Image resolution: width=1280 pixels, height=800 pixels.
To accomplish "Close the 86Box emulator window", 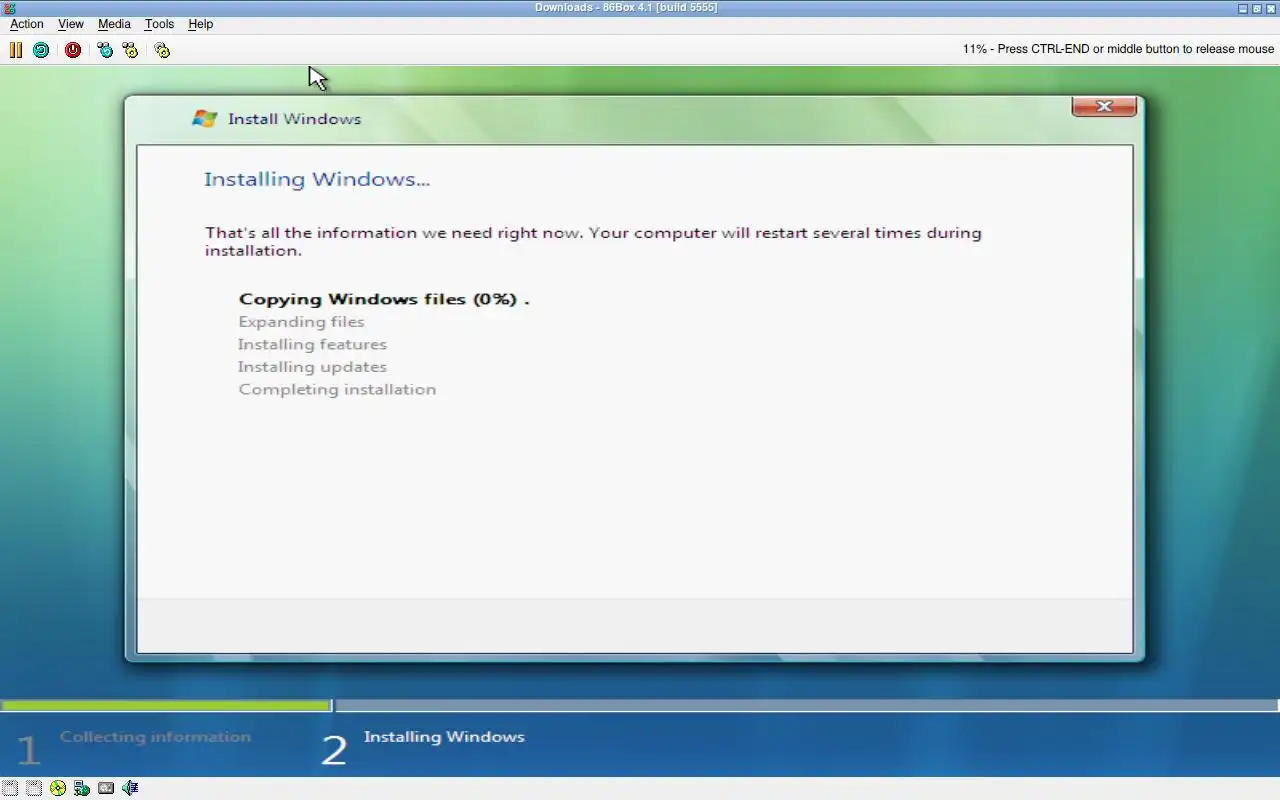I will pyautogui.click(x=1271, y=8).
